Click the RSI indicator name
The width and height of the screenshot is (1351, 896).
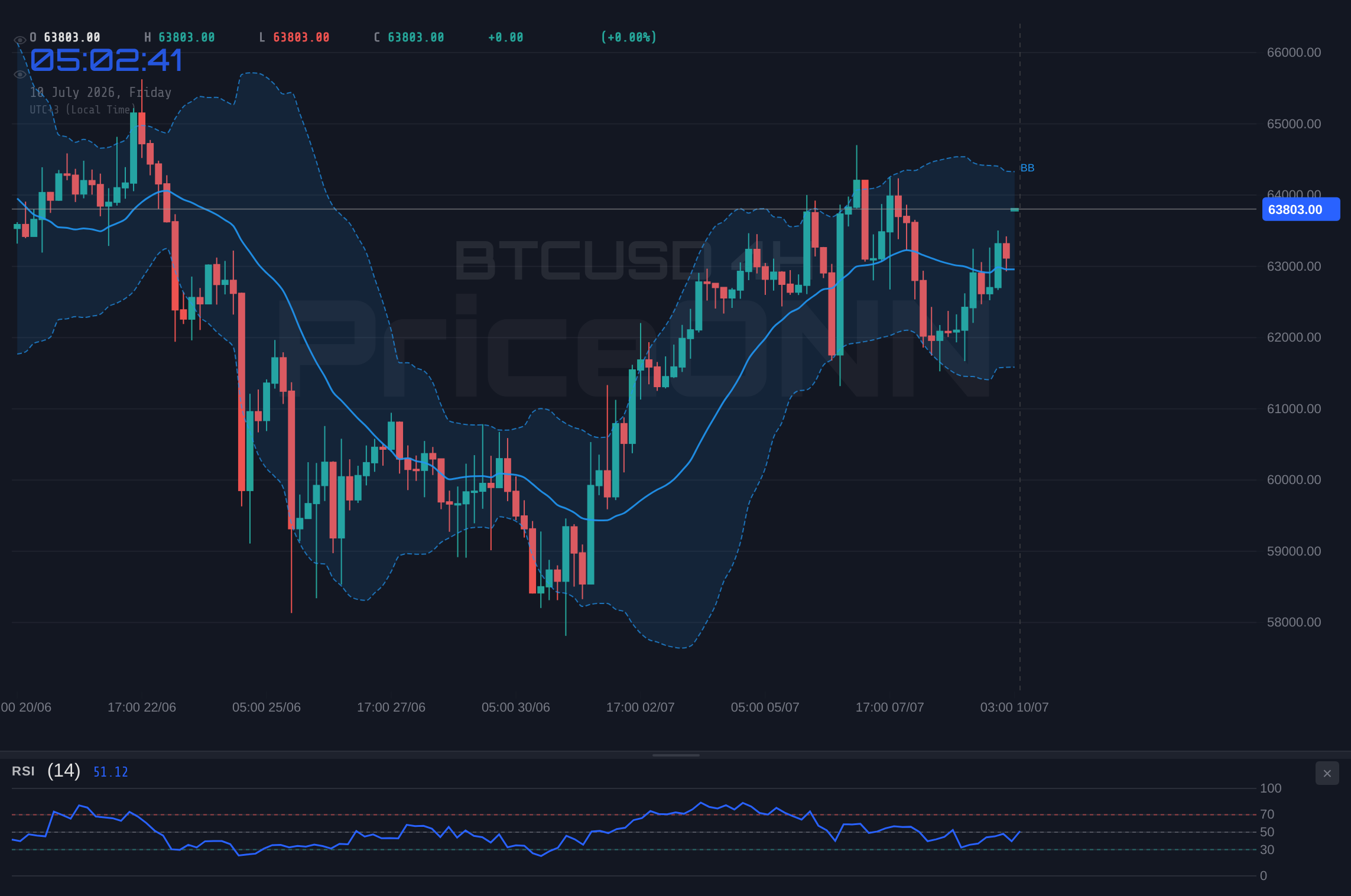point(23,771)
